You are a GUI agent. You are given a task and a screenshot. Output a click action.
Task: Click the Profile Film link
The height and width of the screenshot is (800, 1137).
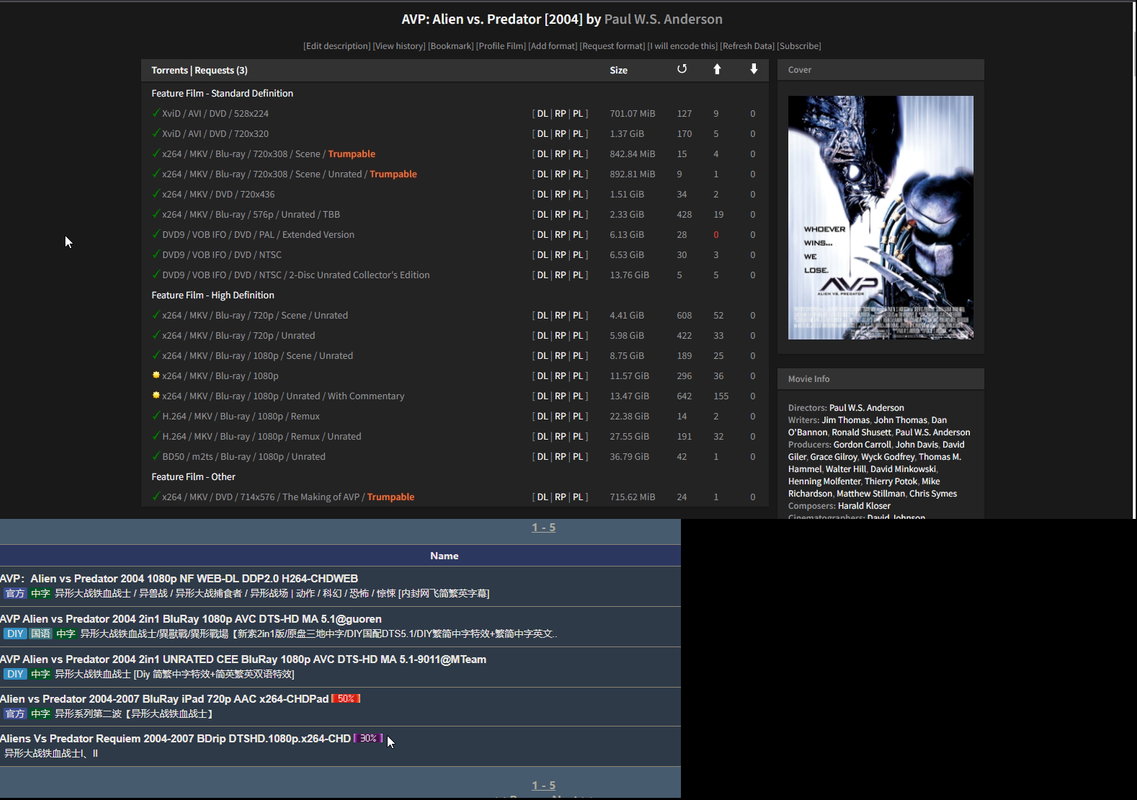pos(500,46)
